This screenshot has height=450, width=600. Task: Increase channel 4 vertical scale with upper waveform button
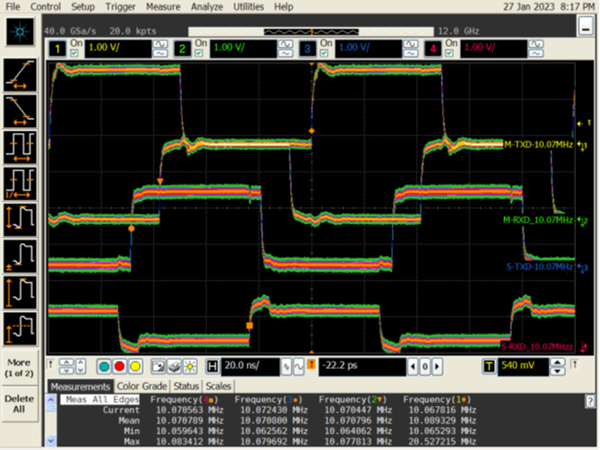(x=536, y=44)
